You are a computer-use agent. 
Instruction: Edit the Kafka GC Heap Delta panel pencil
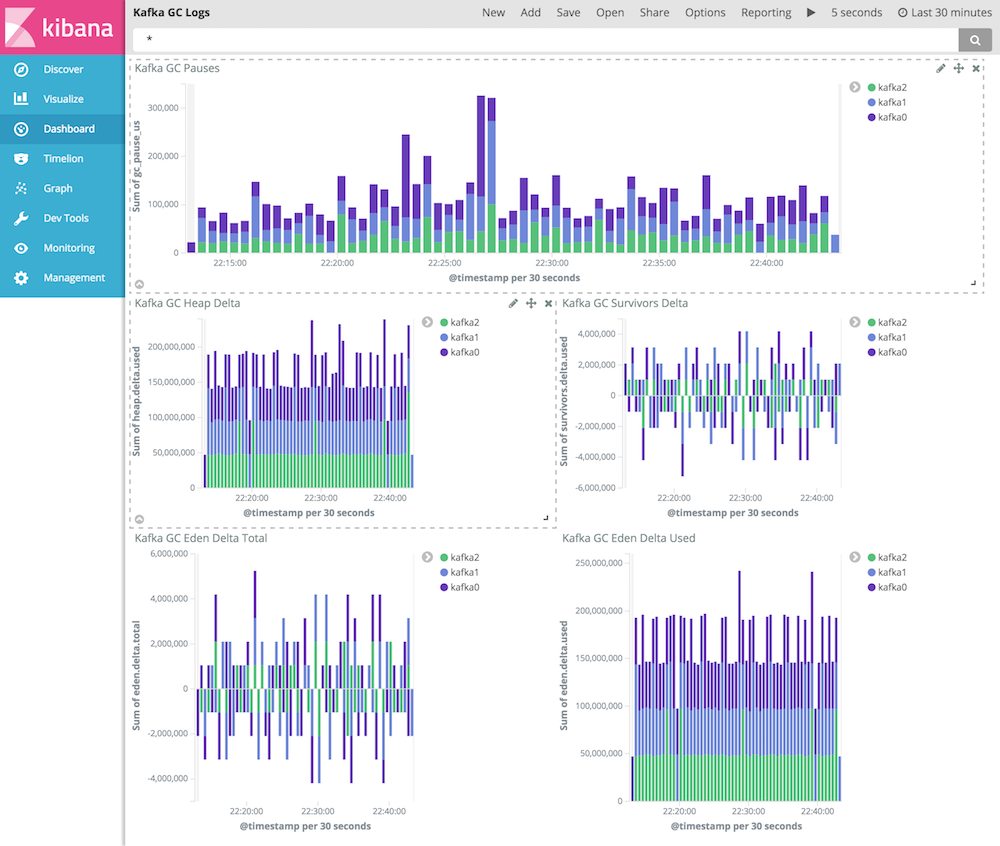point(513,303)
